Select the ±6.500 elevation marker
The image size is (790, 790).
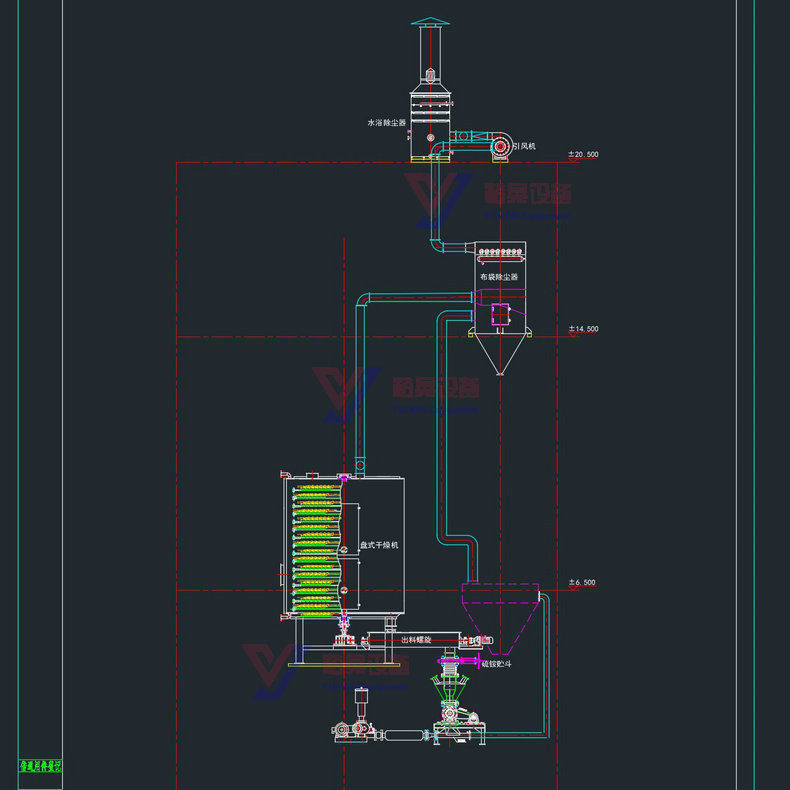pyautogui.click(x=581, y=582)
